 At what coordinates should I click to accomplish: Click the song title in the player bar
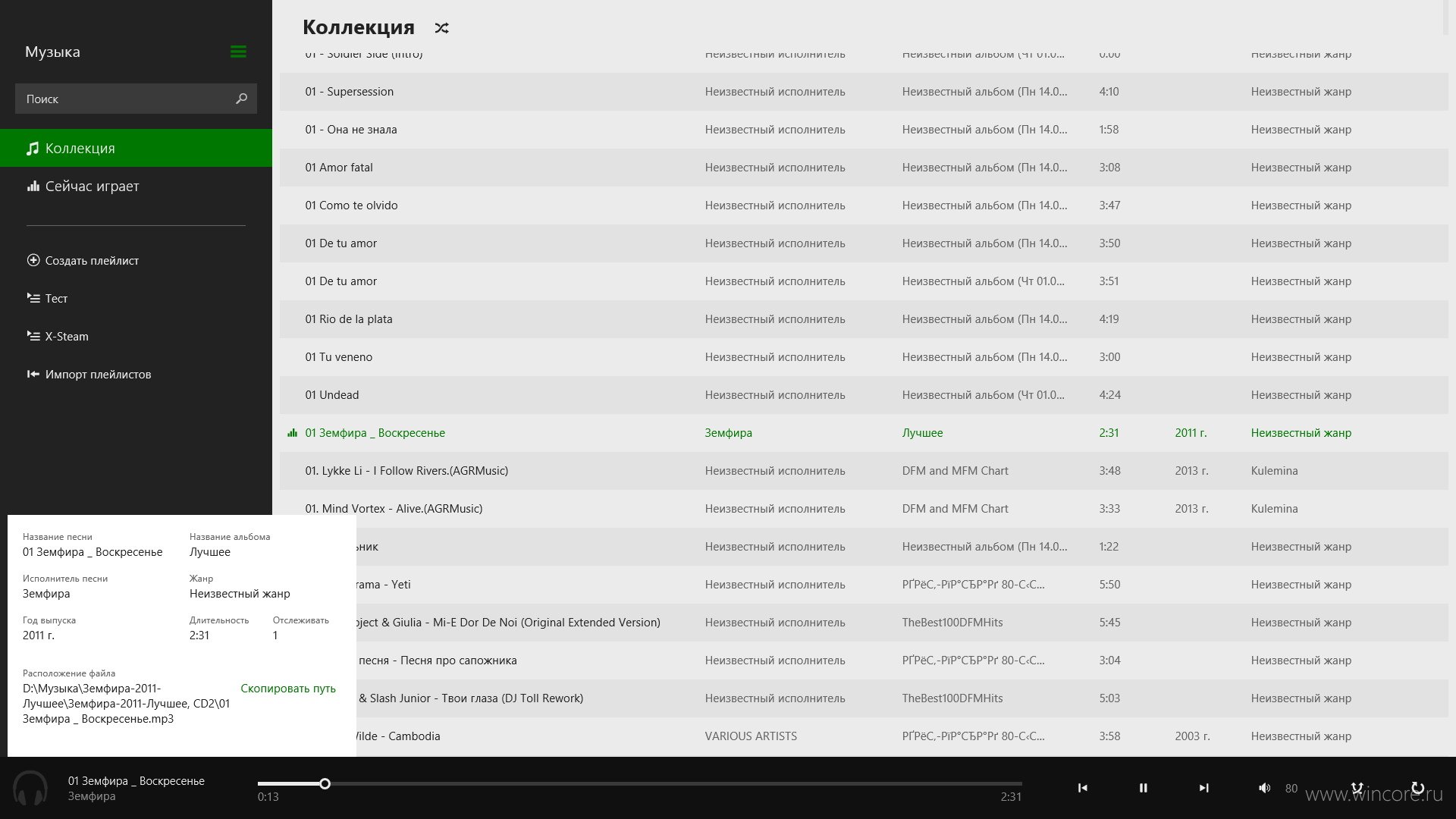[x=136, y=780]
